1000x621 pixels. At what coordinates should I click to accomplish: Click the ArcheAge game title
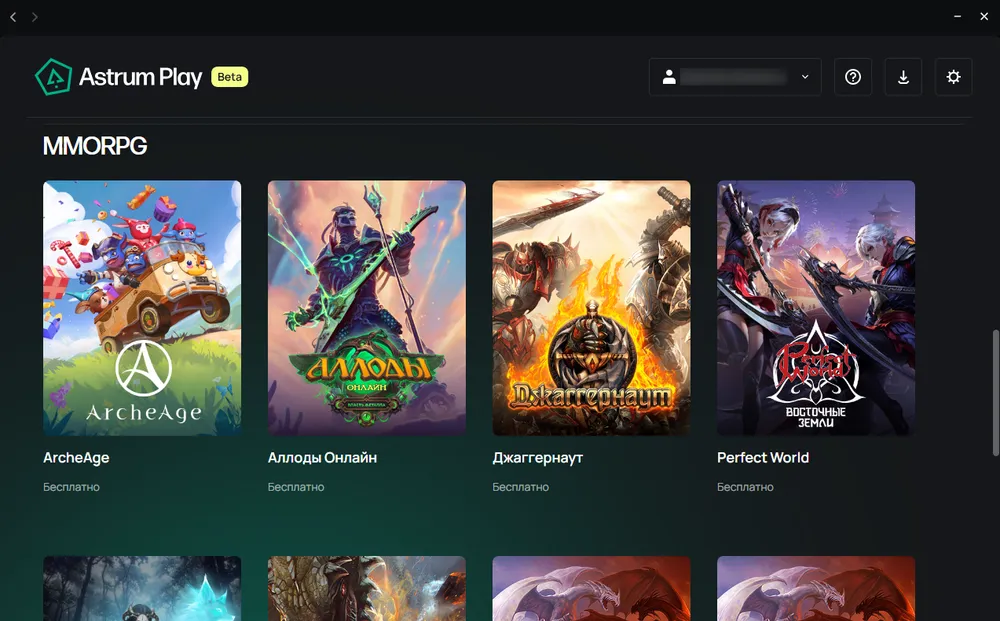76,458
